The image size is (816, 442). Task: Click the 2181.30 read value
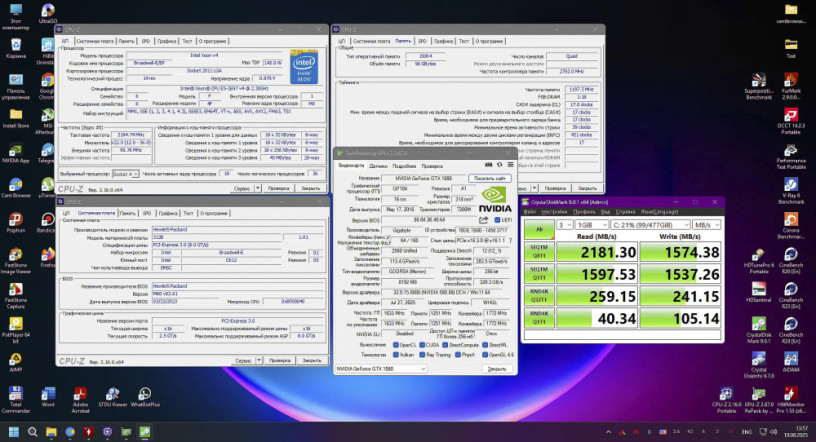tap(597, 252)
